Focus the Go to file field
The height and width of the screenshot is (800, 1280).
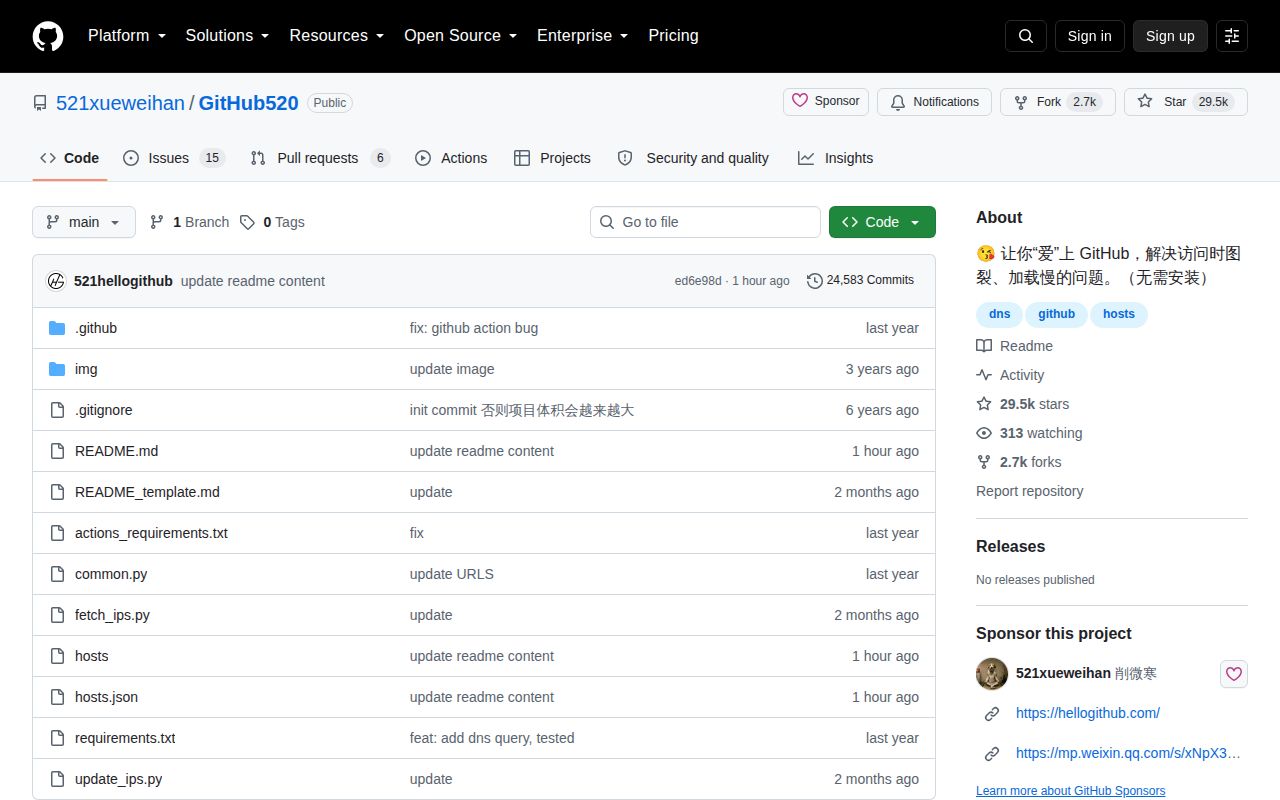705,222
